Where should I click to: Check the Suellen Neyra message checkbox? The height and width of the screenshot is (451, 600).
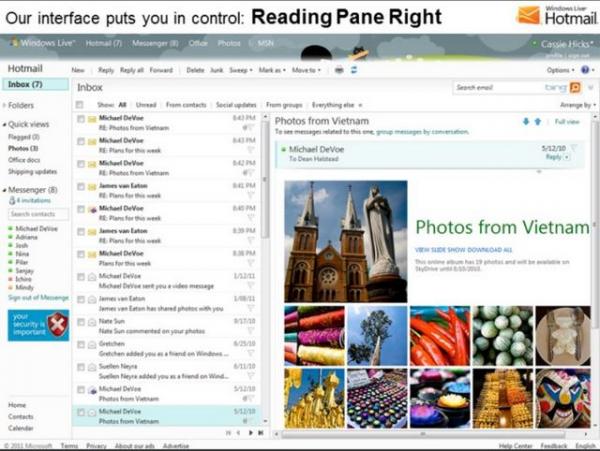coord(81,367)
